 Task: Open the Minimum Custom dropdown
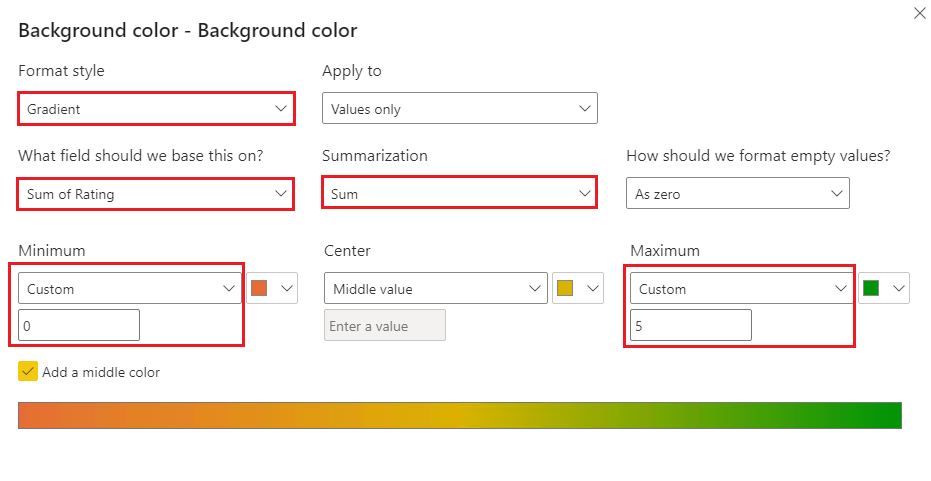click(x=130, y=289)
